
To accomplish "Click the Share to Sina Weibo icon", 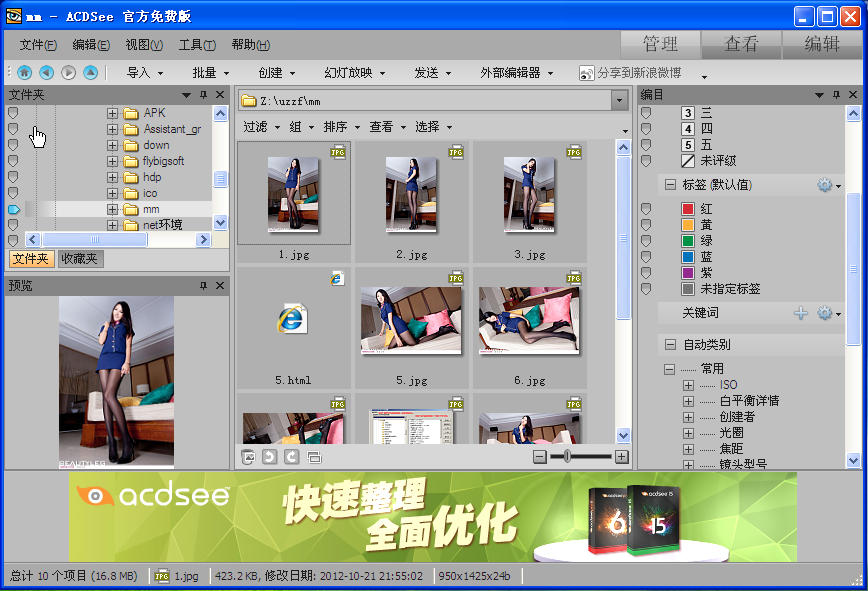I will 586,72.
